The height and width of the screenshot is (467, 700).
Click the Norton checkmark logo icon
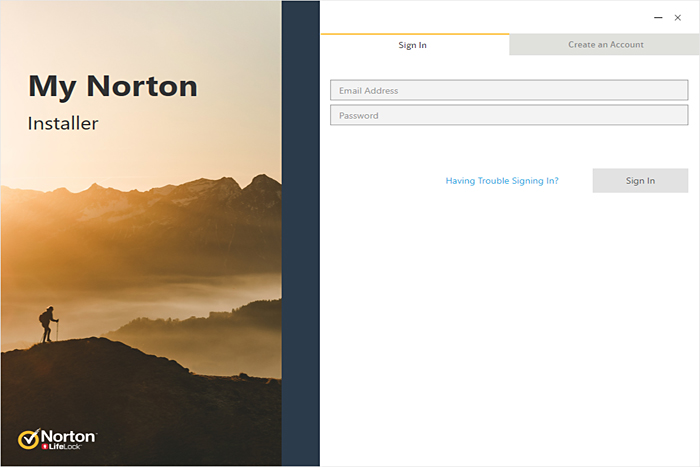click(29, 439)
